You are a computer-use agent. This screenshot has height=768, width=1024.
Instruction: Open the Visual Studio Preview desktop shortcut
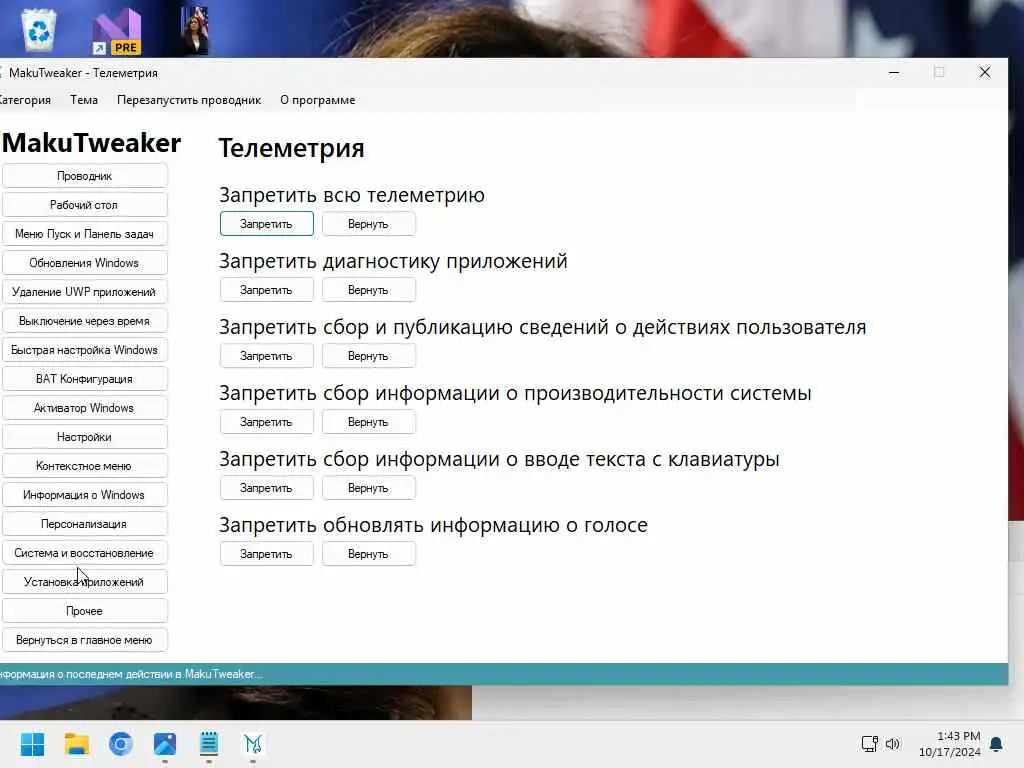coord(117,31)
